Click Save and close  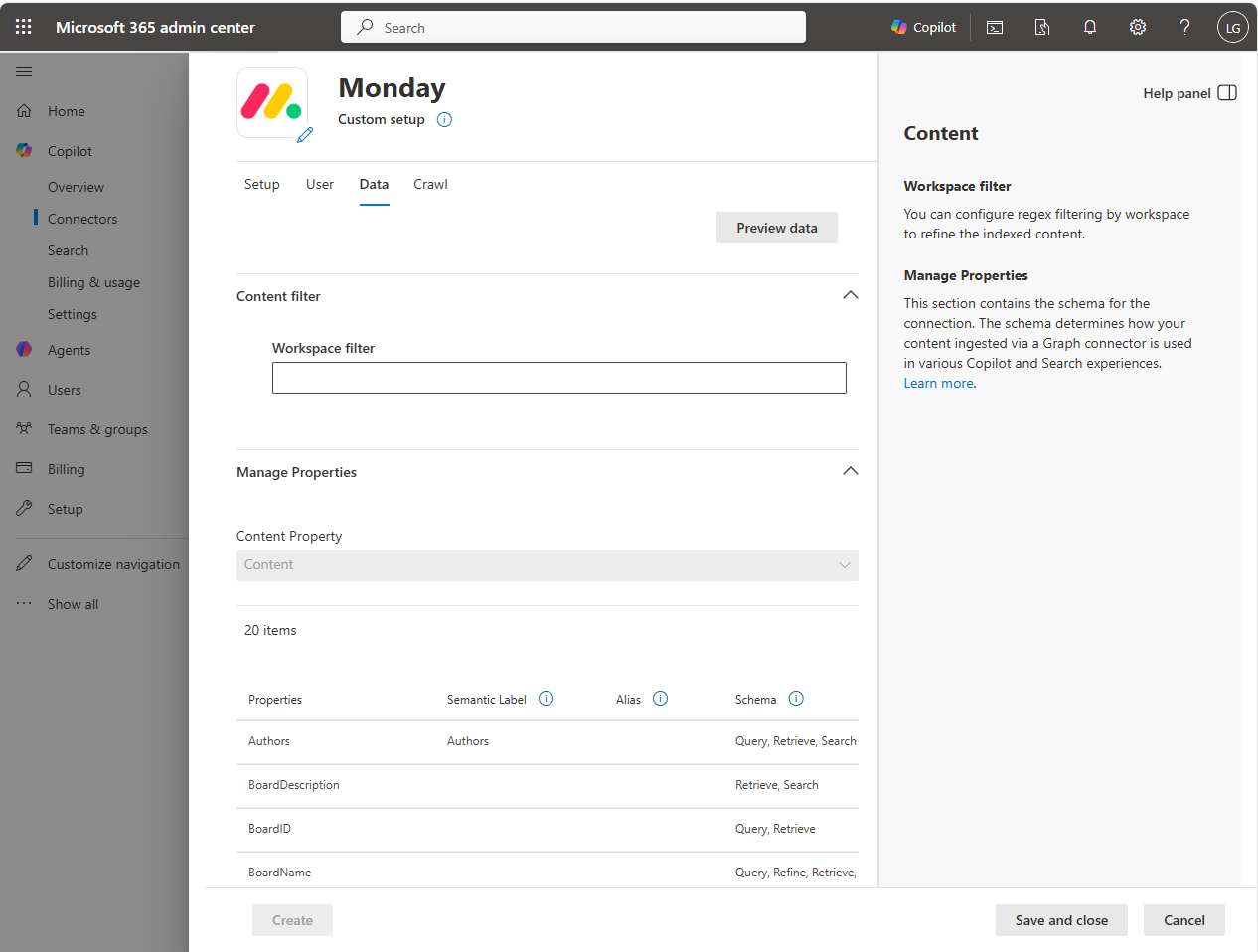1061,920
